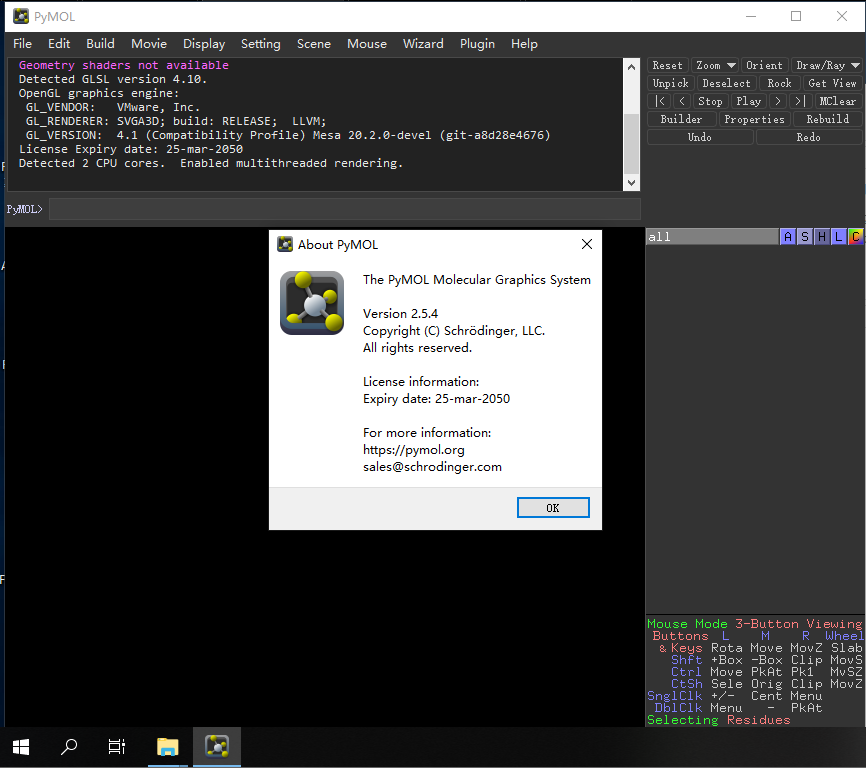
Task: Click the S (show) button for all
Action: click(805, 237)
